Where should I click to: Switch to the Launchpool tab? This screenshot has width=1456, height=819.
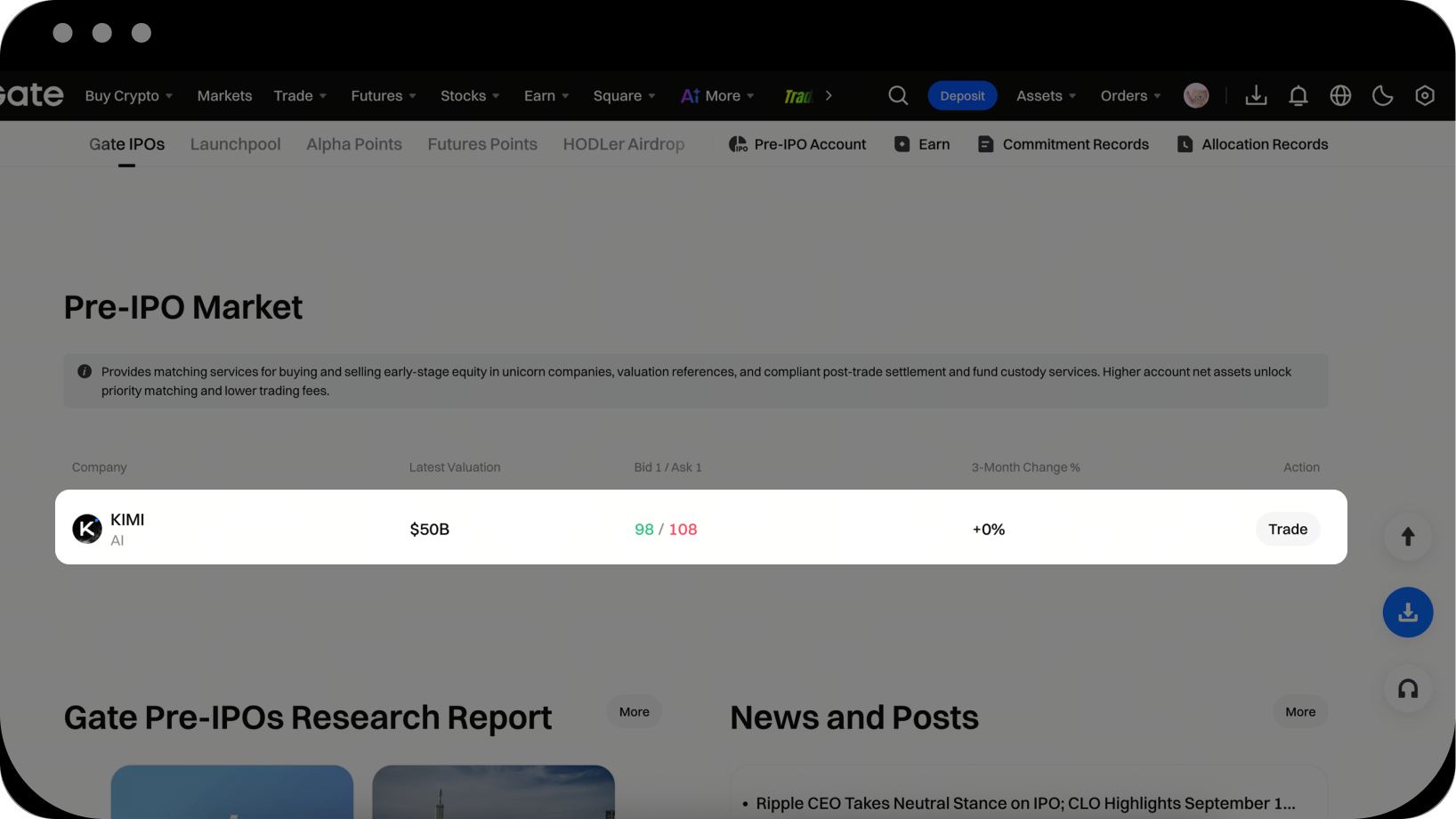(x=235, y=144)
